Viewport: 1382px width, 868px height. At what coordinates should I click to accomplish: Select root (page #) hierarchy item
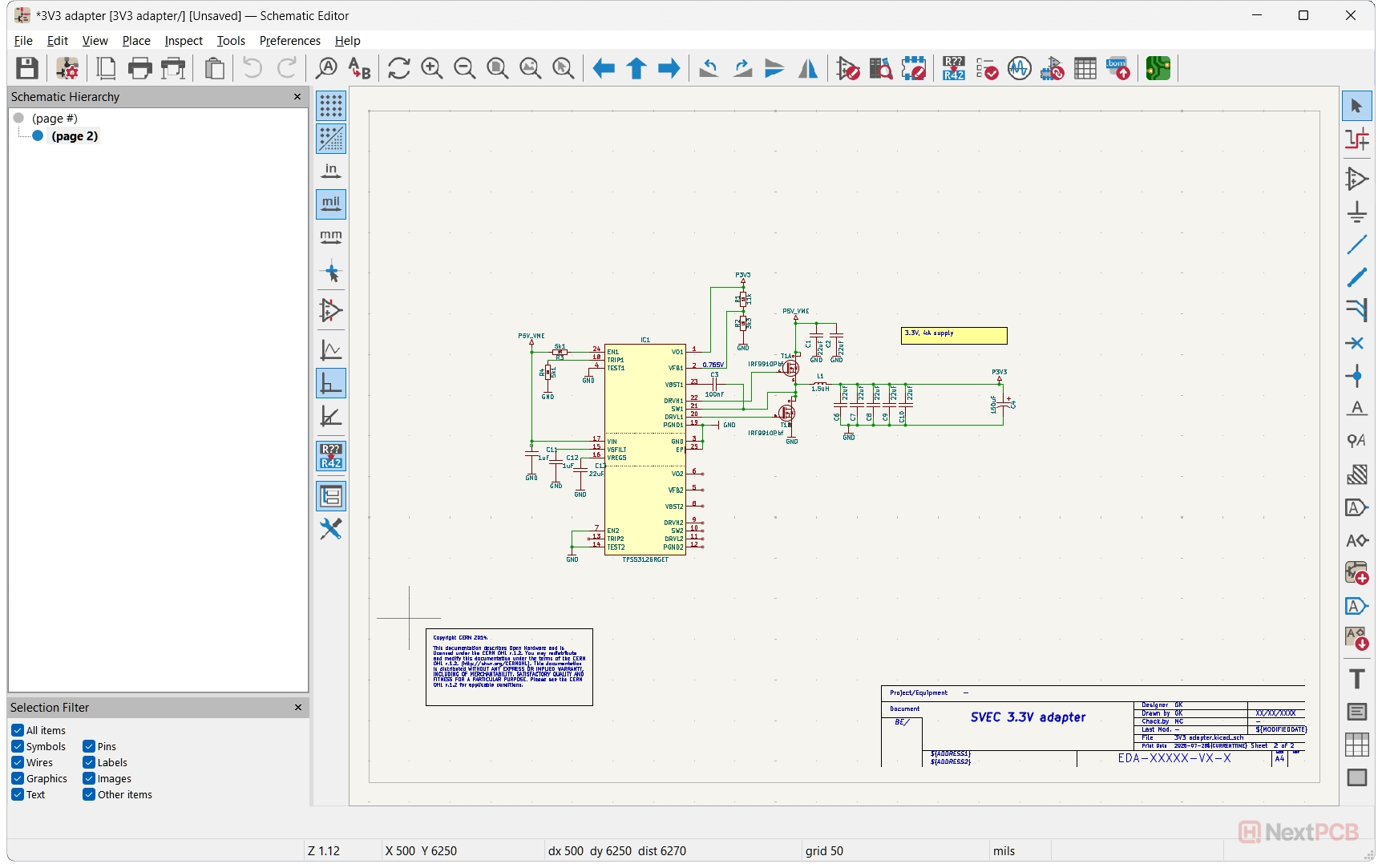coord(55,119)
